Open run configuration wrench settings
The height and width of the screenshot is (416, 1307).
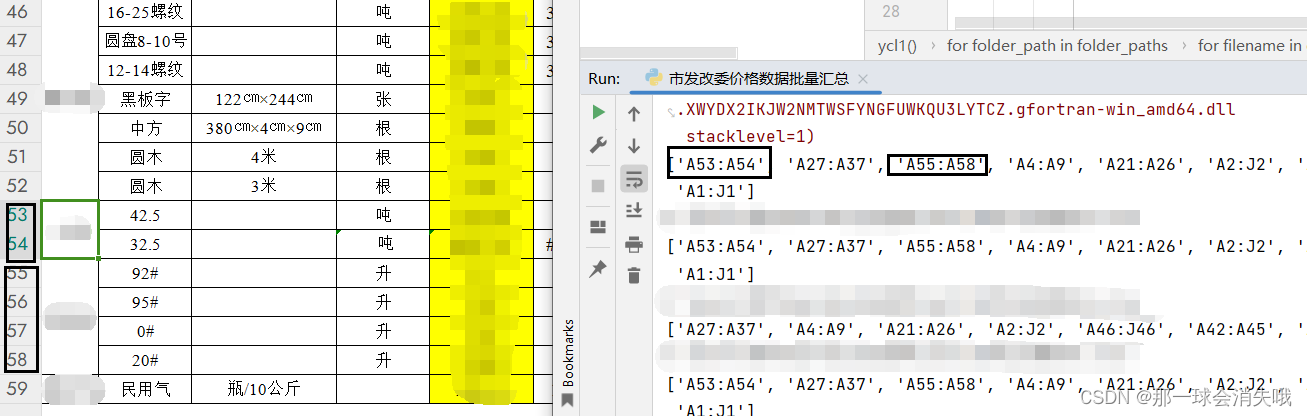[599, 146]
